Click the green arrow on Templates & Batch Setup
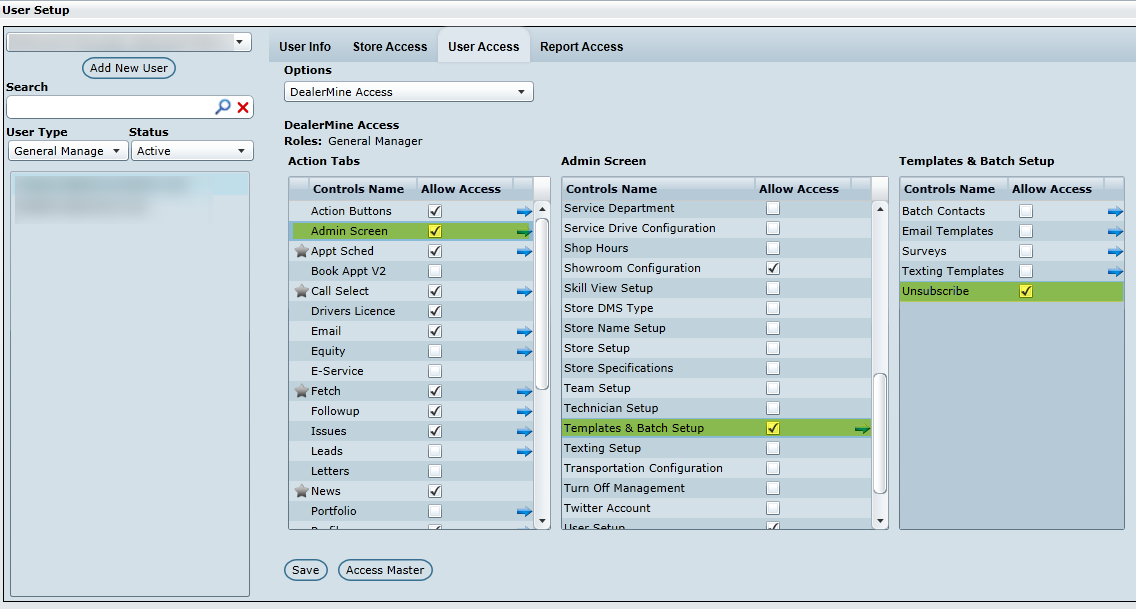 (x=862, y=428)
